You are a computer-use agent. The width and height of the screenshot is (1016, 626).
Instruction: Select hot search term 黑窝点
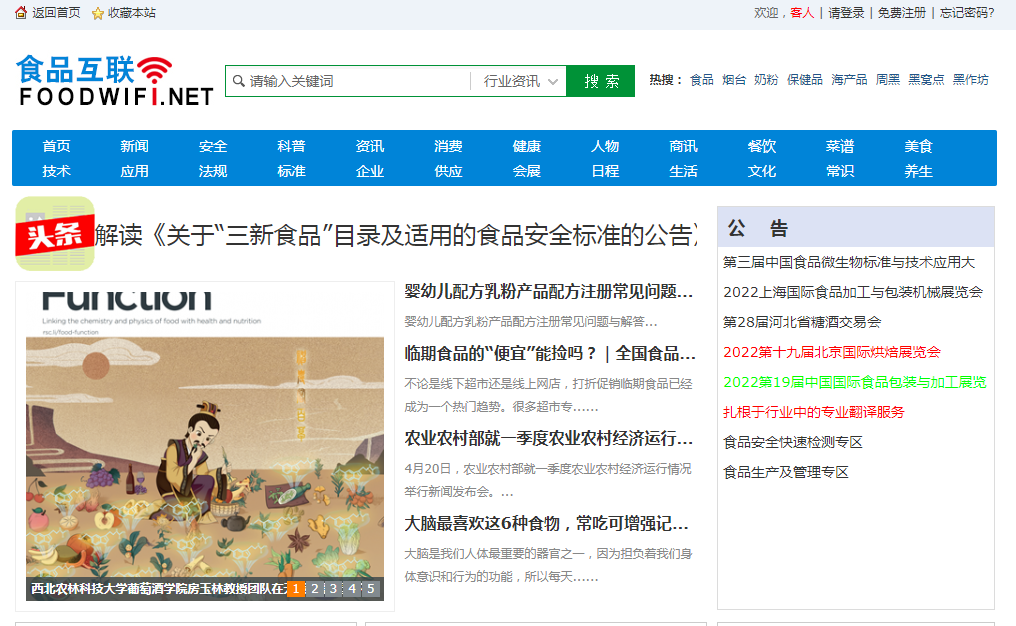click(926, 80)
